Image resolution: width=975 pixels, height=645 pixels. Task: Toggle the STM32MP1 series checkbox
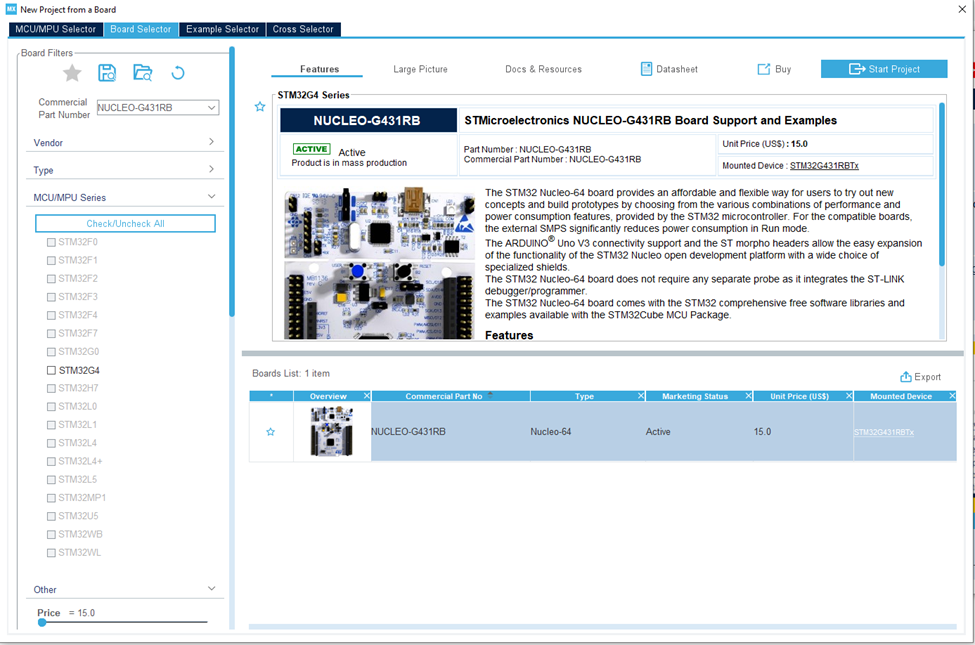coord(52,498)
